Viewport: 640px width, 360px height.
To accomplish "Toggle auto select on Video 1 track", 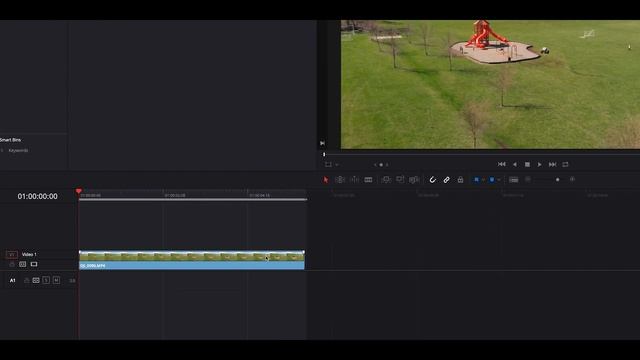I will pyautogui.click(x=23, y=264).
